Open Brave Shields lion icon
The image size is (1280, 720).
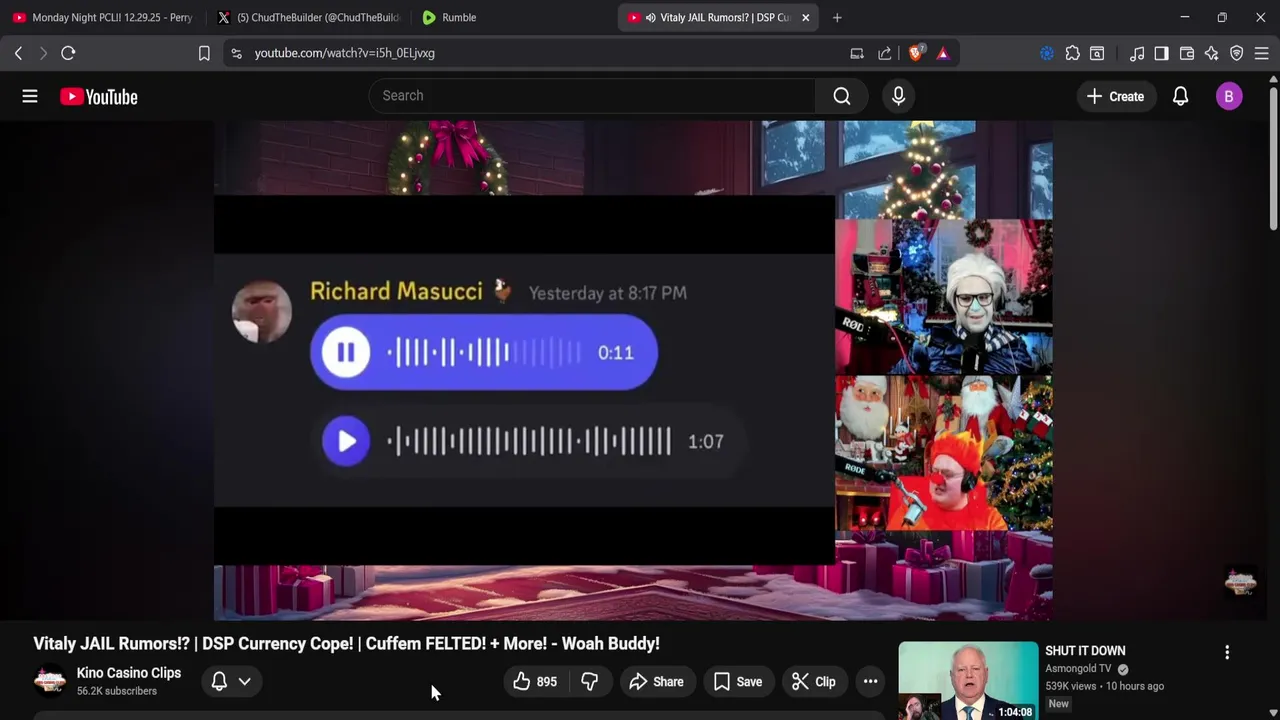(x=915, y=53)
